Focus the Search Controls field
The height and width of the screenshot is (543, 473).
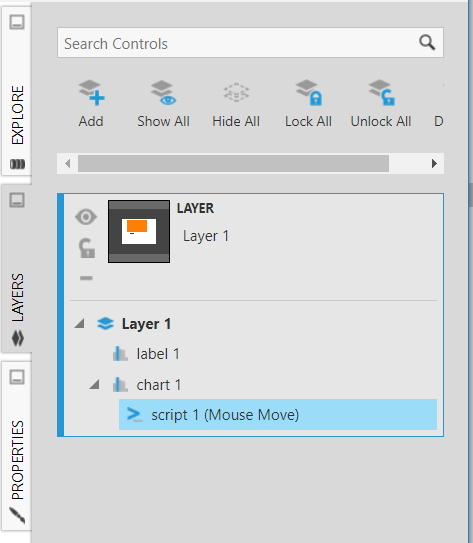(250, 43)
